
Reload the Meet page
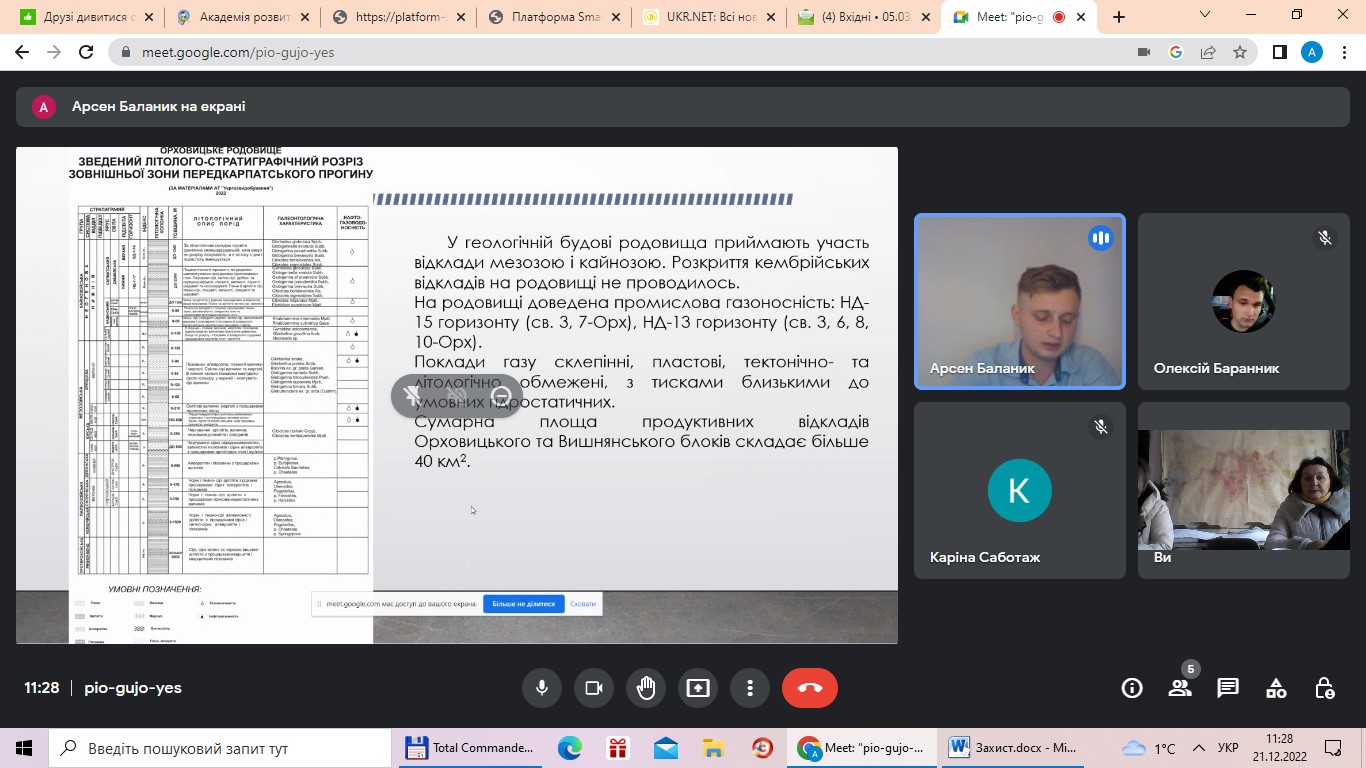(86, 53)
